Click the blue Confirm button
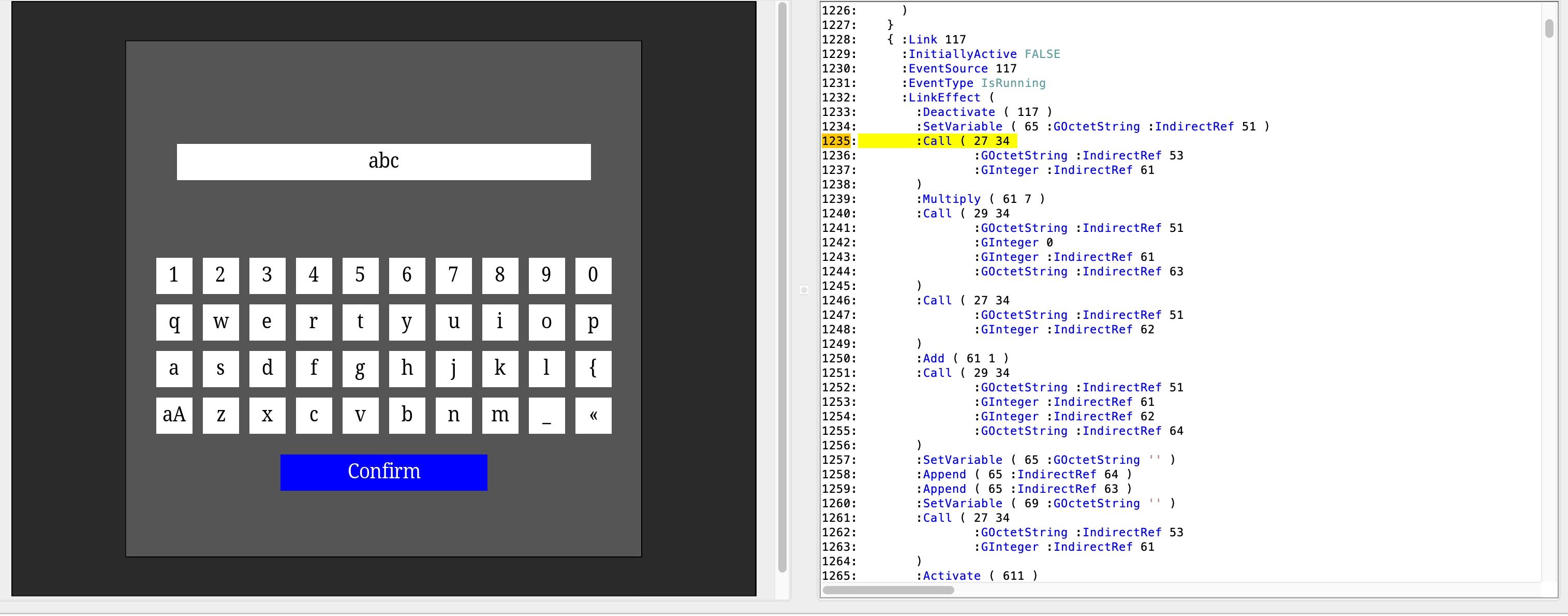 point(383,472)
